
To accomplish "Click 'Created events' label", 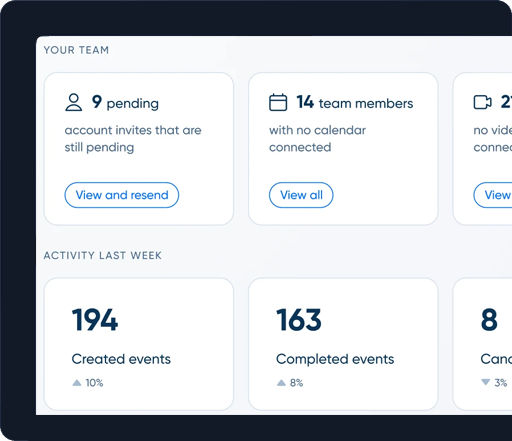I will [x=121, y=359].
